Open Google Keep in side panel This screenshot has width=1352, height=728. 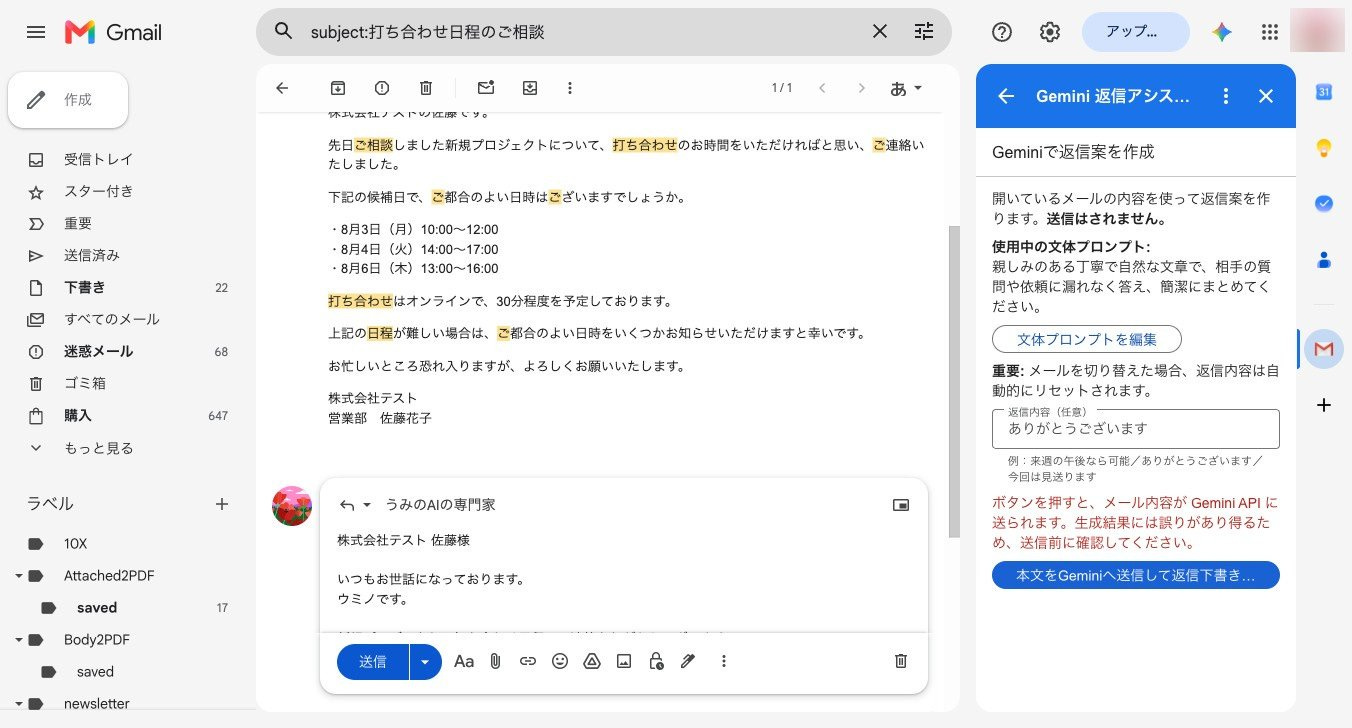1324,148
